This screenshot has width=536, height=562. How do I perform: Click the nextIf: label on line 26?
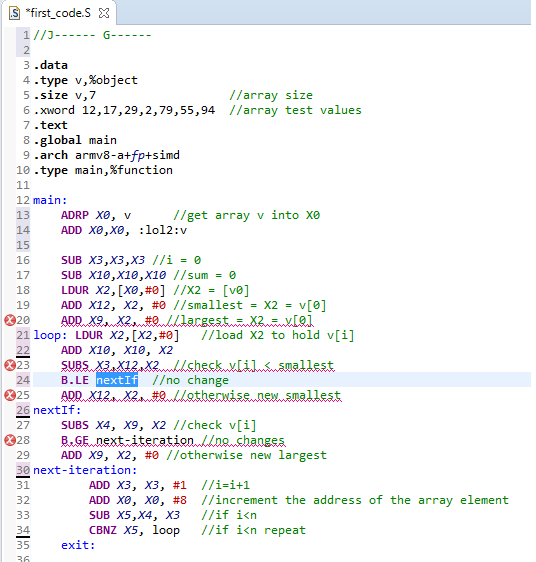tap(57, 410)
